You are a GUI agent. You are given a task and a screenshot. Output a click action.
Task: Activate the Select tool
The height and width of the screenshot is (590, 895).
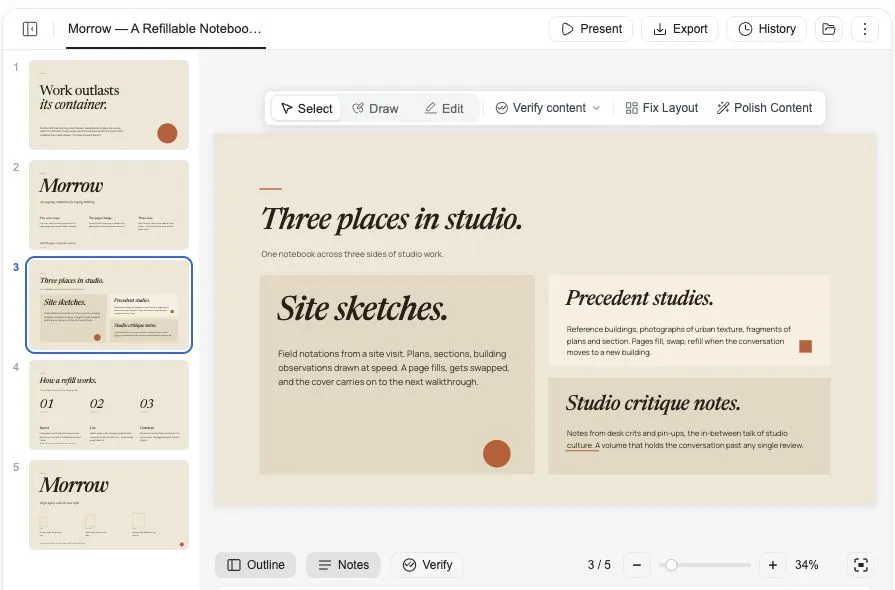(307, 108)
